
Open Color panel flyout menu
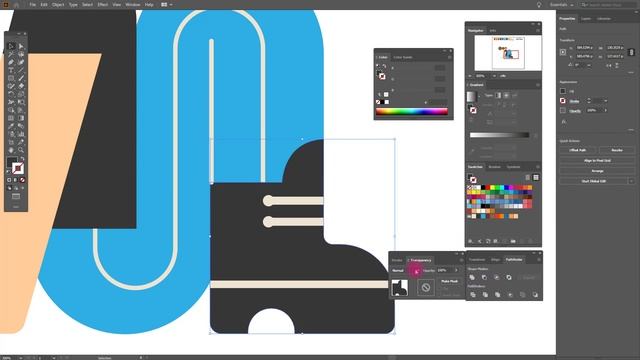(x=449, y=57)
